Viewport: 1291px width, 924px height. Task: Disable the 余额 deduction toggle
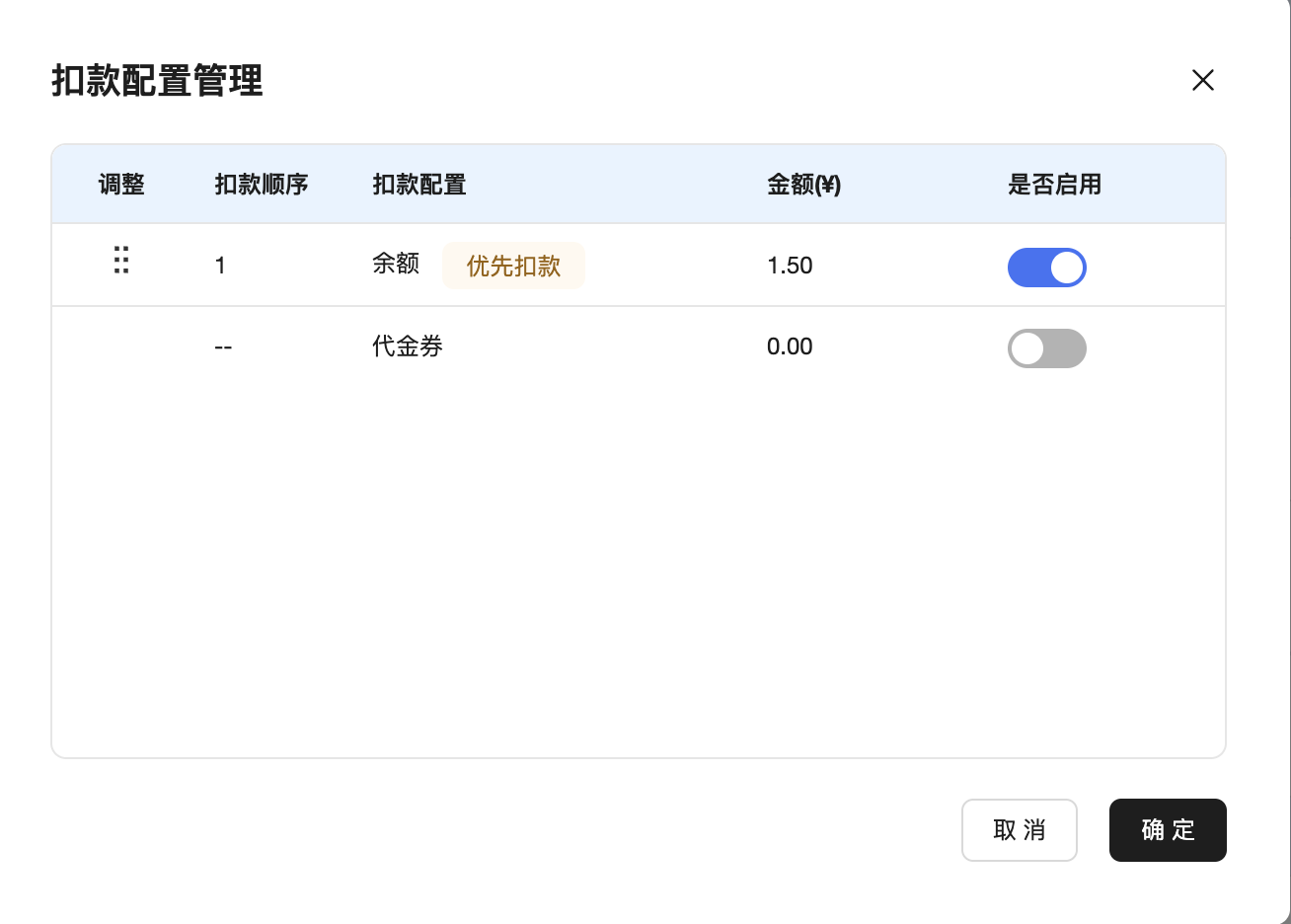pos(1046,268)
